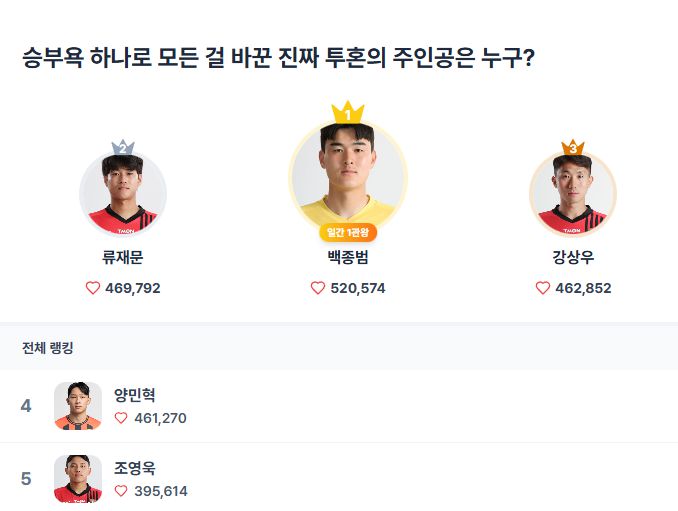The height and width of the screenshot is (511, 678).
Task: Click the gold crown above first place
Action: point(347,112)
